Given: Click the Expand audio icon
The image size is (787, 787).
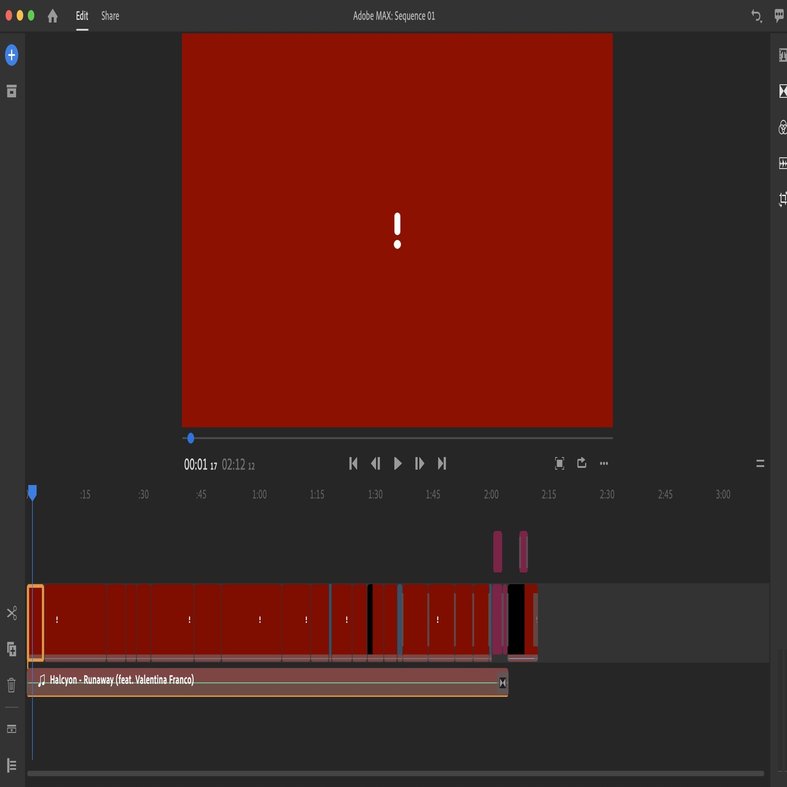Looking at the screenshot, I should pyautogui.click(x=12, y=729).
